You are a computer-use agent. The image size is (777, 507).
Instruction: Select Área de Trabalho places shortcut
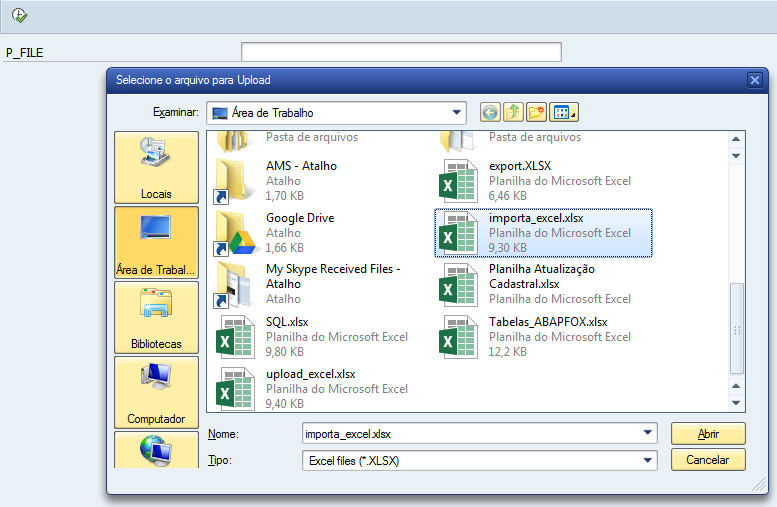156,242
